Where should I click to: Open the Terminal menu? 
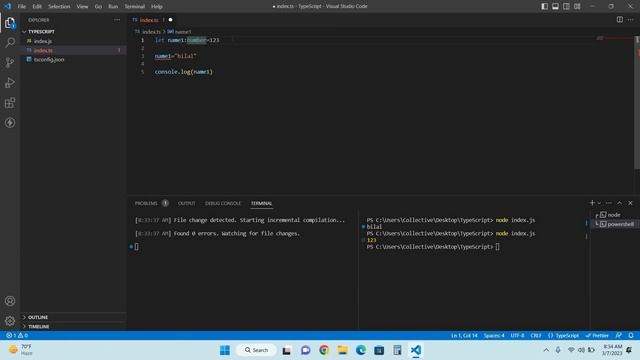coord(135,6)
